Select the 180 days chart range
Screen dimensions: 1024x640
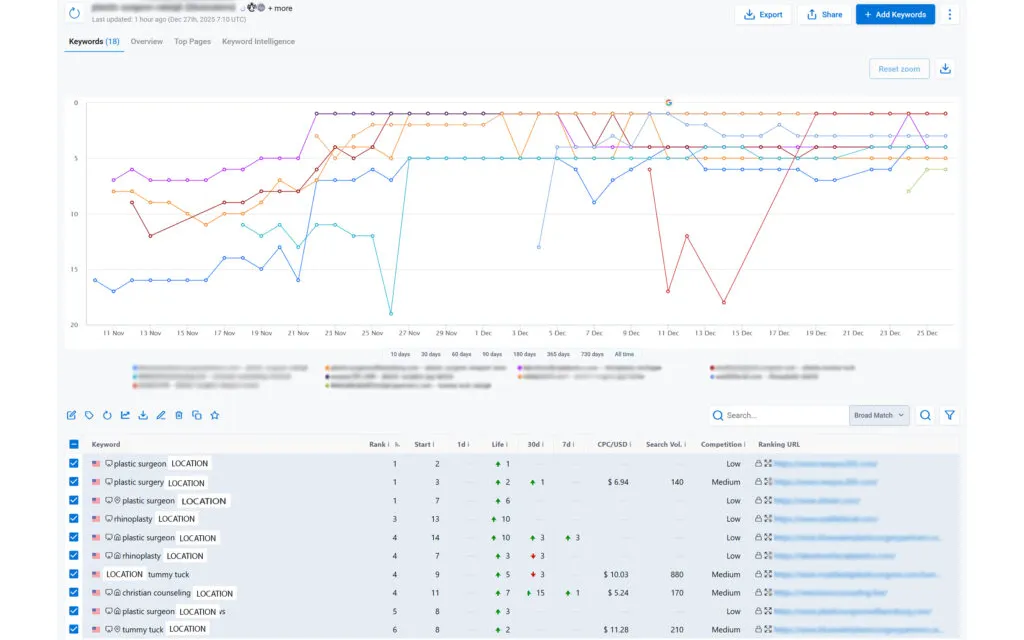coord(524,354)
